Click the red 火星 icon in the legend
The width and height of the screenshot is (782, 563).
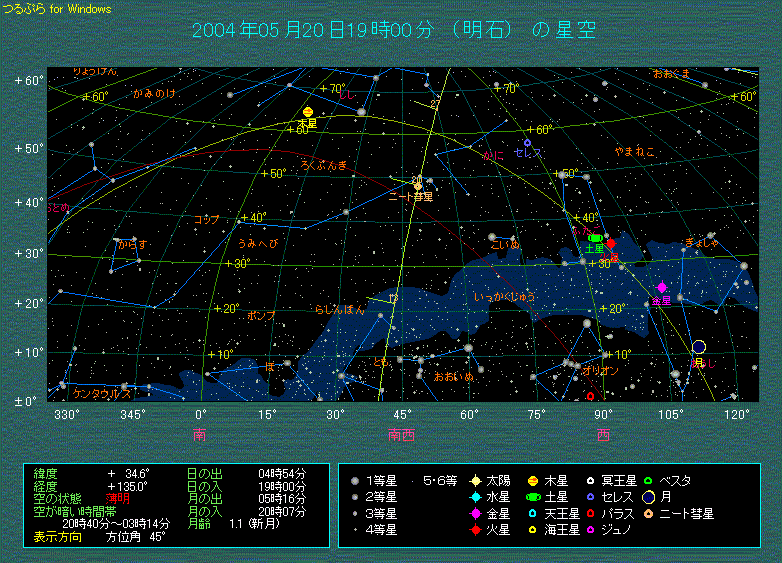[x=476, y=530]
